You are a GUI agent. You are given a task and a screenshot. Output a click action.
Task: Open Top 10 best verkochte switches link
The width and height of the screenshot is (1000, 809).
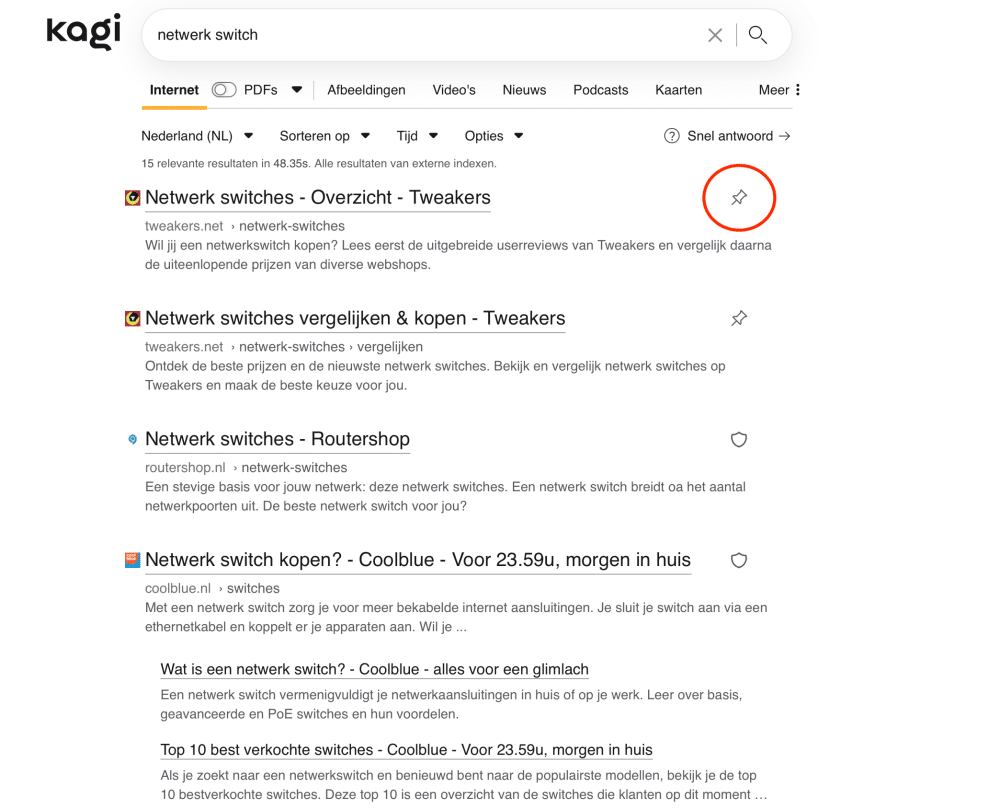pyautogui.click(x=406, y=750)
